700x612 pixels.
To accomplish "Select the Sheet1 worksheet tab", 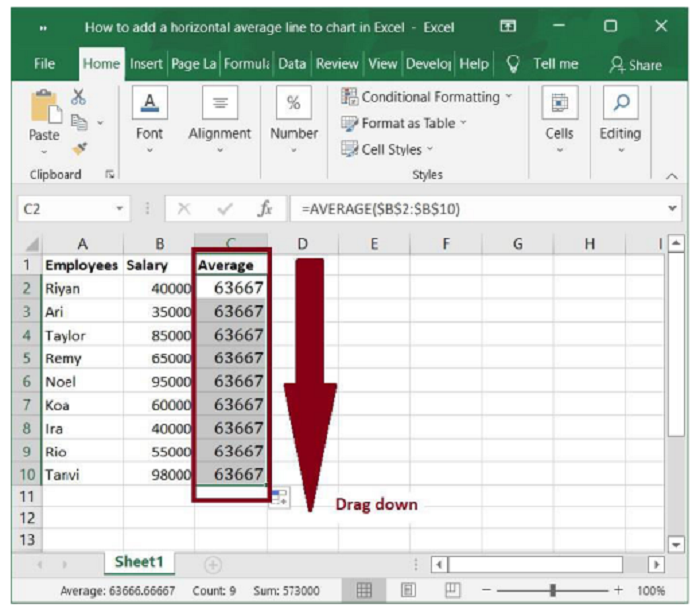I will pos(139,562).
